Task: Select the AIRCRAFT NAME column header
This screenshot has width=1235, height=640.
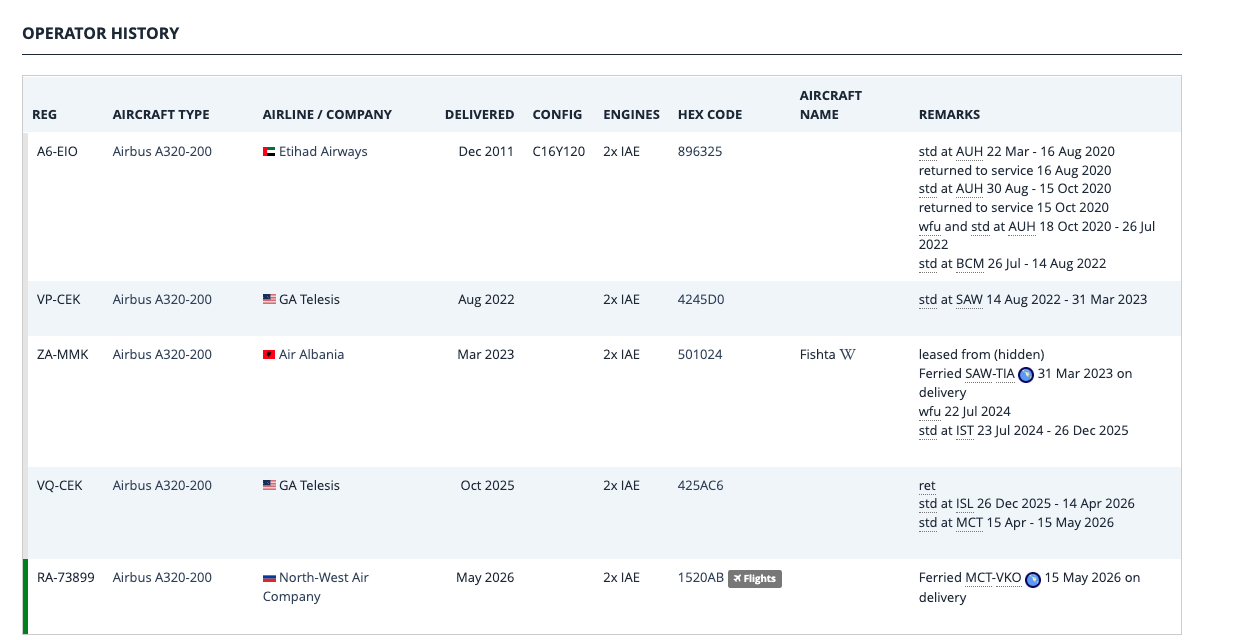Action: (831, 105)
